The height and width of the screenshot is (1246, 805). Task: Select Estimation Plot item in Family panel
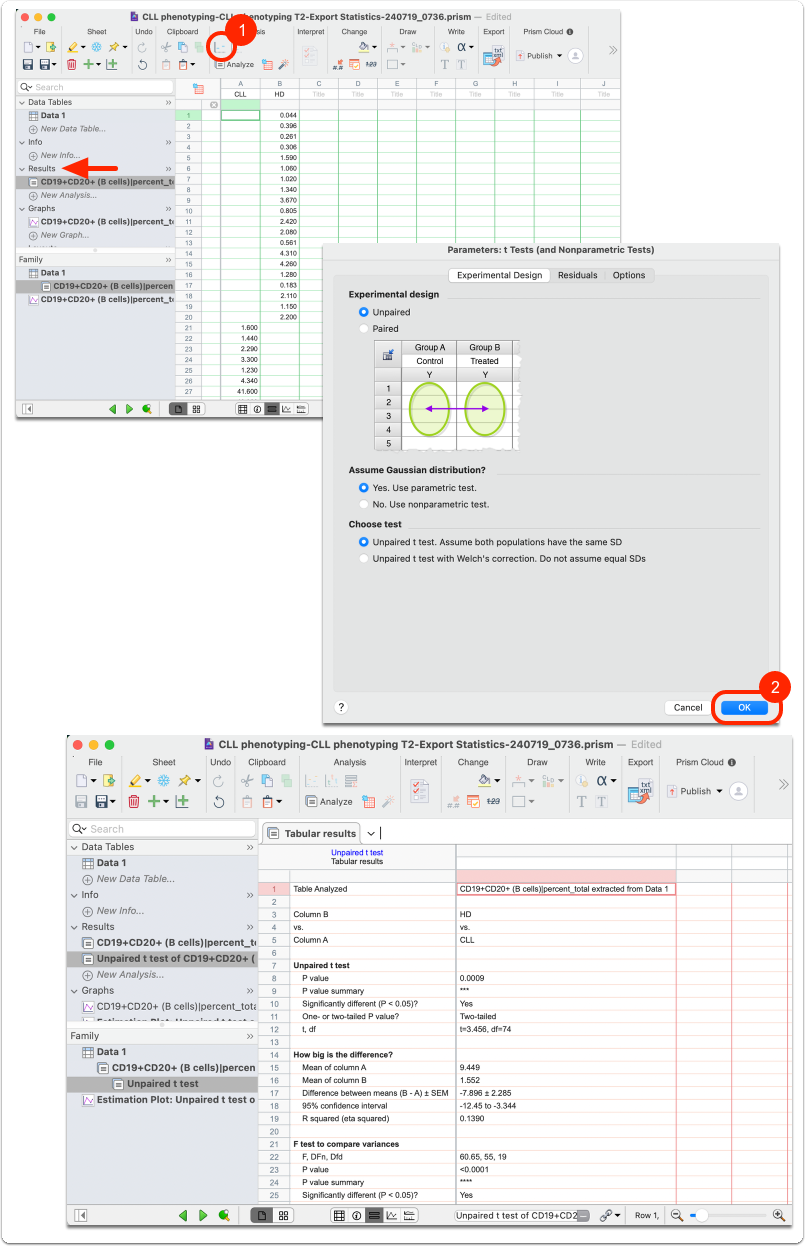point(168,1100)
